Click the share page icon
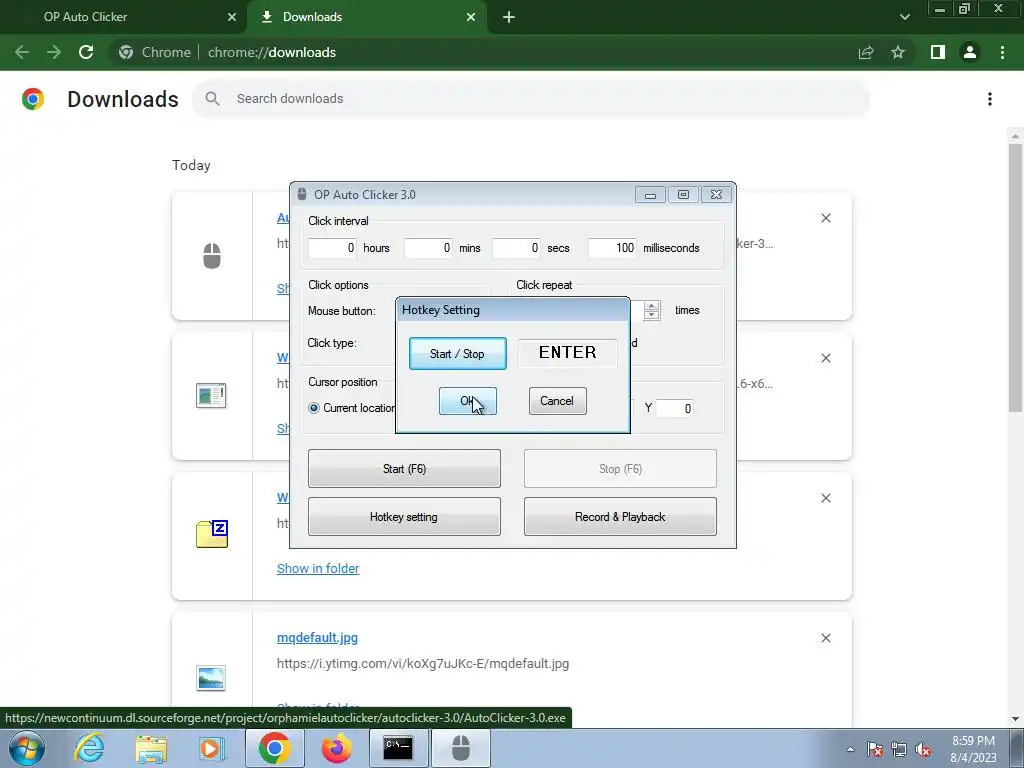 (866, 52)
